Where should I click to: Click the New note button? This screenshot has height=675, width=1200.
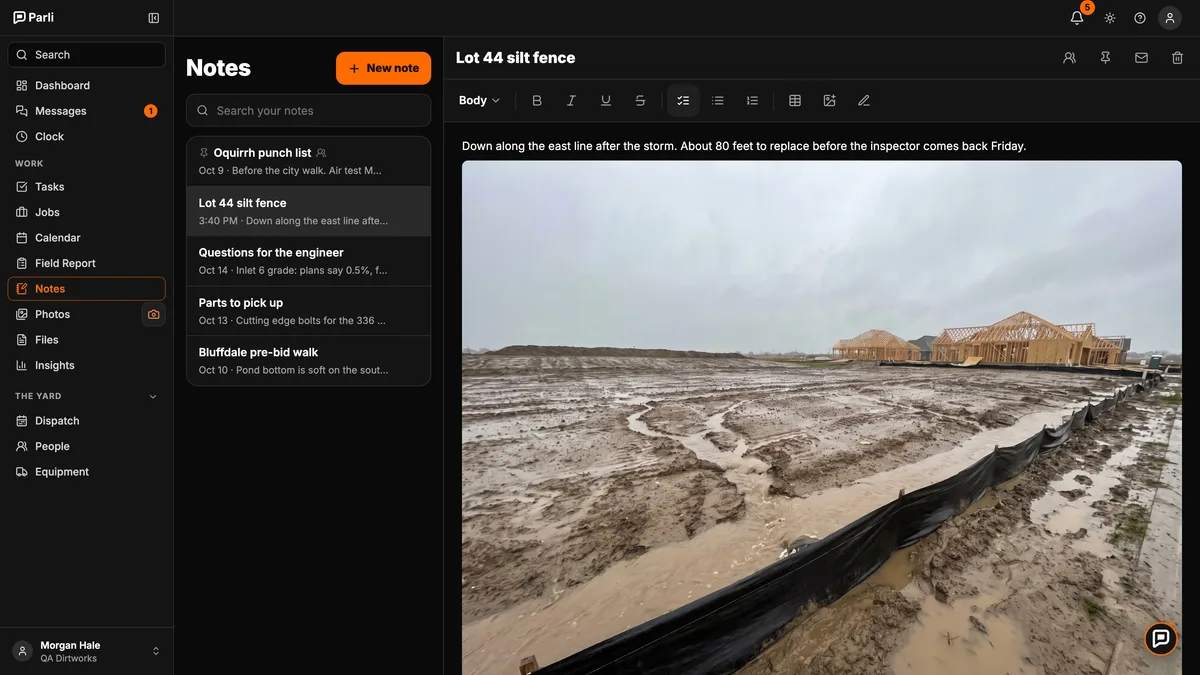point(384,68)
